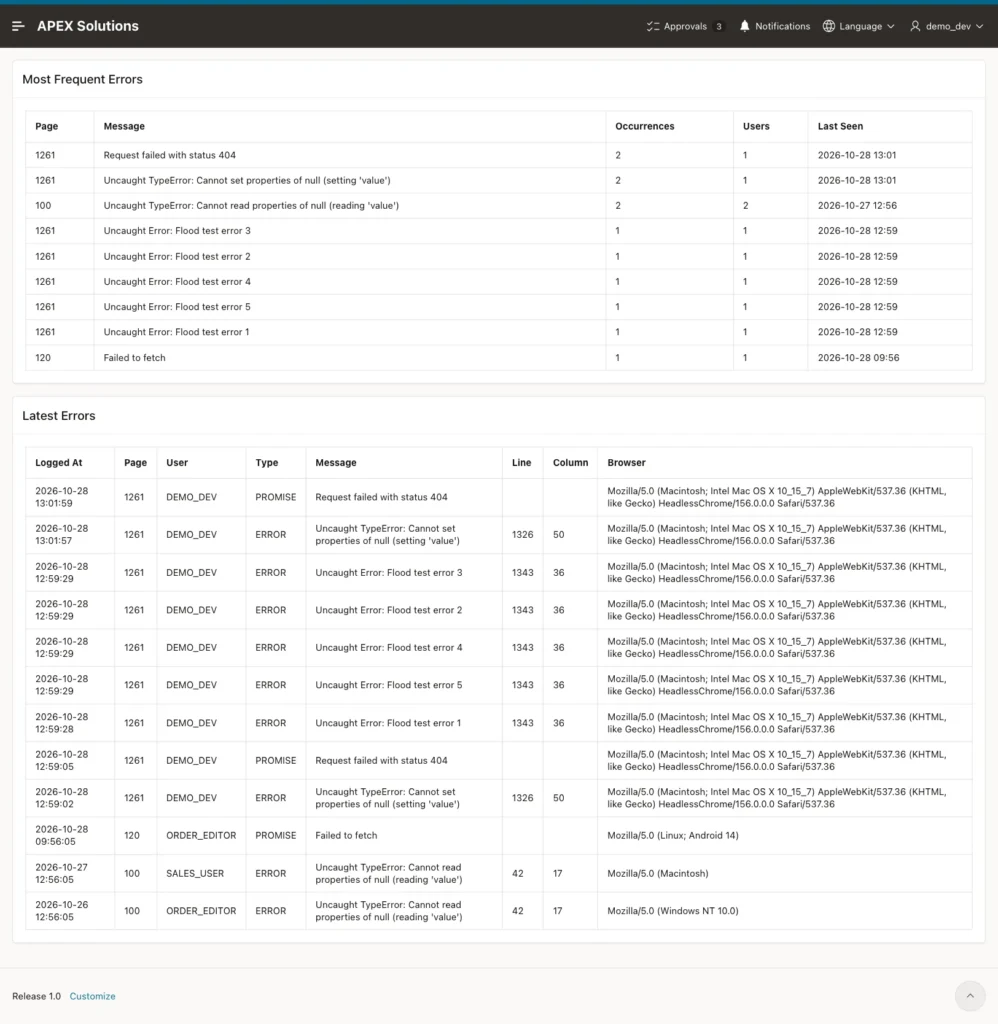Select 'Flood test error 1' in Most Frequent Errors
Image resolution: width=998 pixels, height=1024 pixels.
coord(176,332)
